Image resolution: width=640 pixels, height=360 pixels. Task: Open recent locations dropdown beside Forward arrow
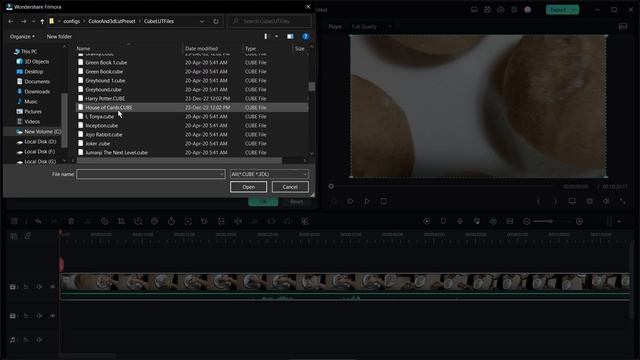click(x=33, y=21)
